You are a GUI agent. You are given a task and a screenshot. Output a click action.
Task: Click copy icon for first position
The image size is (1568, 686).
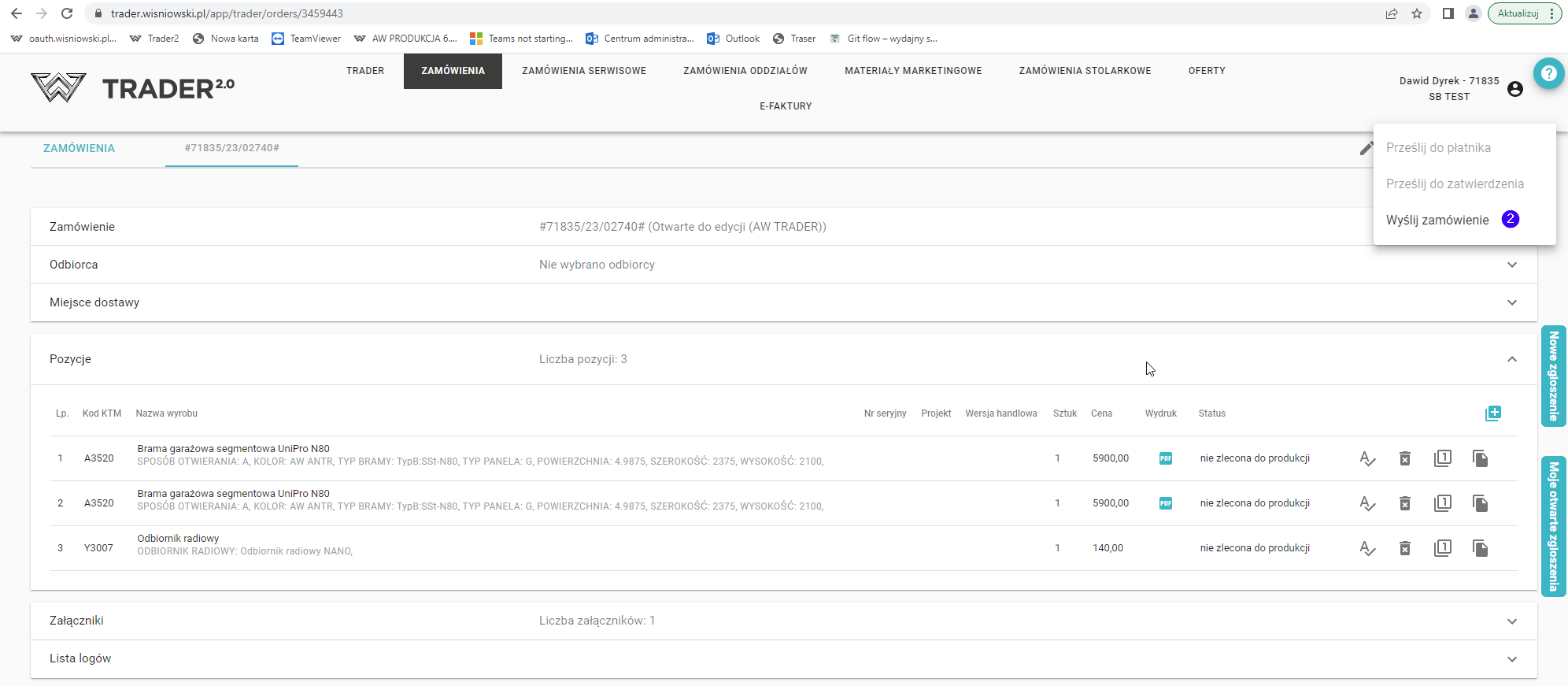pos(1480,458)
